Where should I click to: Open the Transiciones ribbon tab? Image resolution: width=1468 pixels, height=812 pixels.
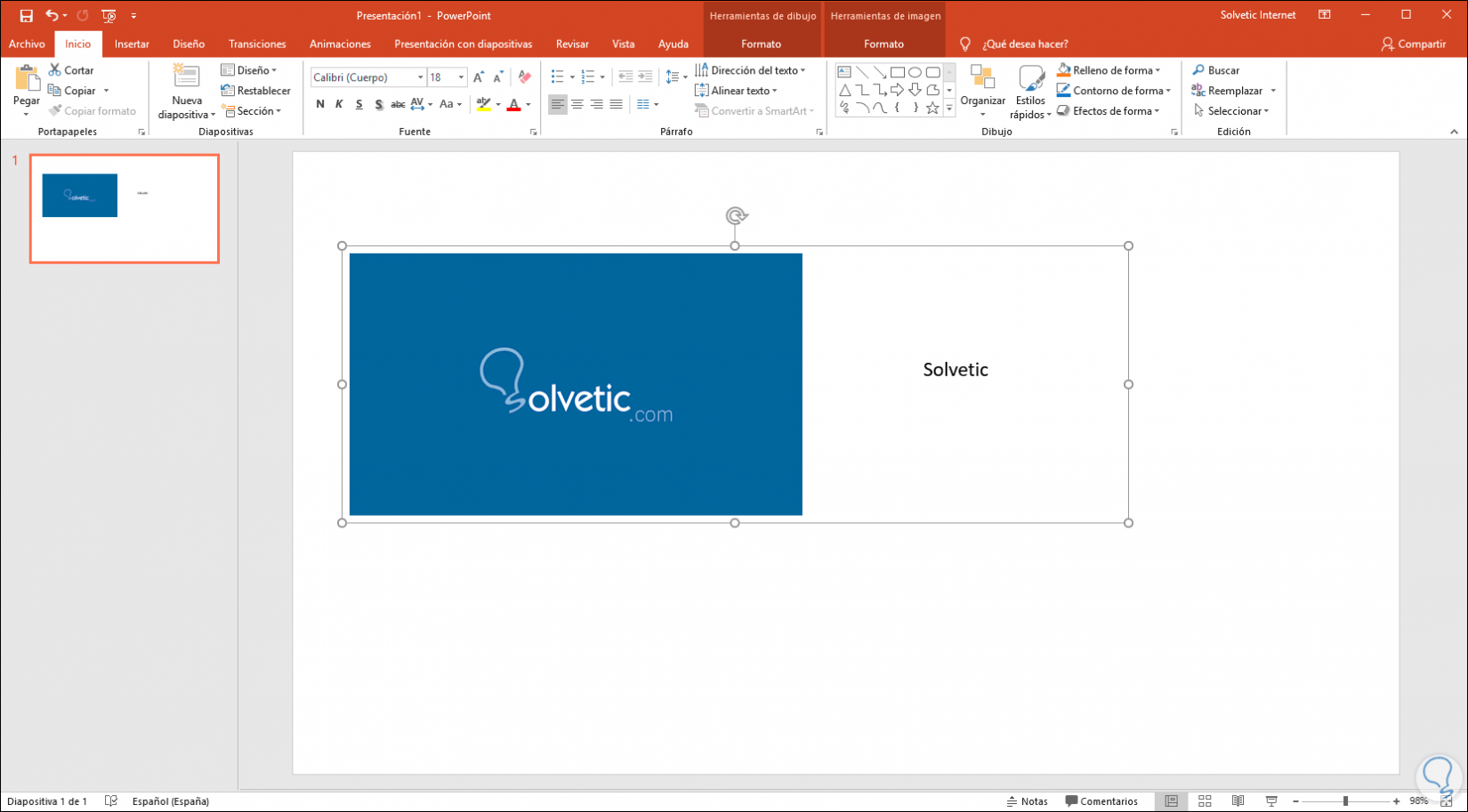tap(257, 44)
